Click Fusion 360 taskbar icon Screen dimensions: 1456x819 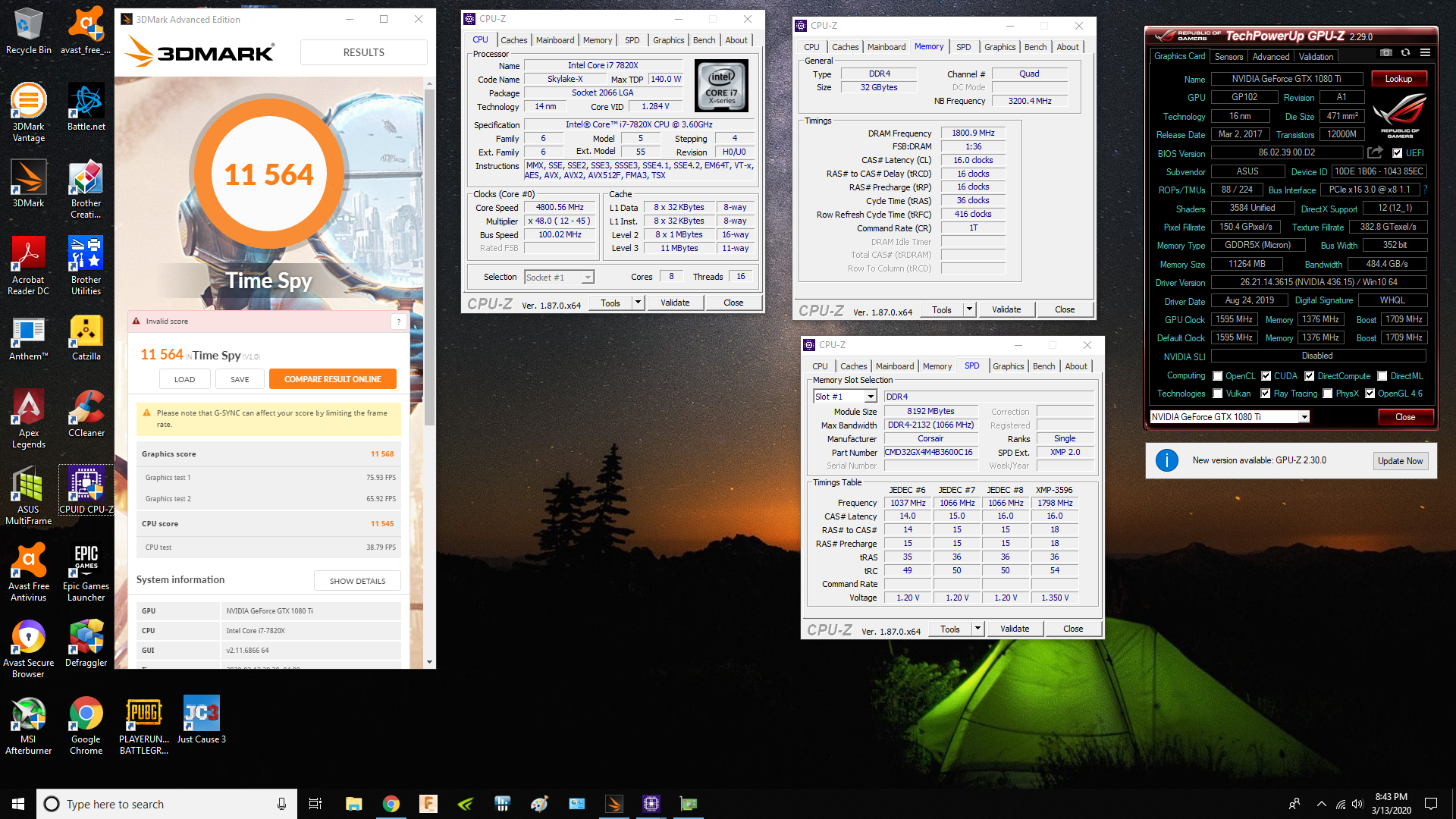pos(428,804)
